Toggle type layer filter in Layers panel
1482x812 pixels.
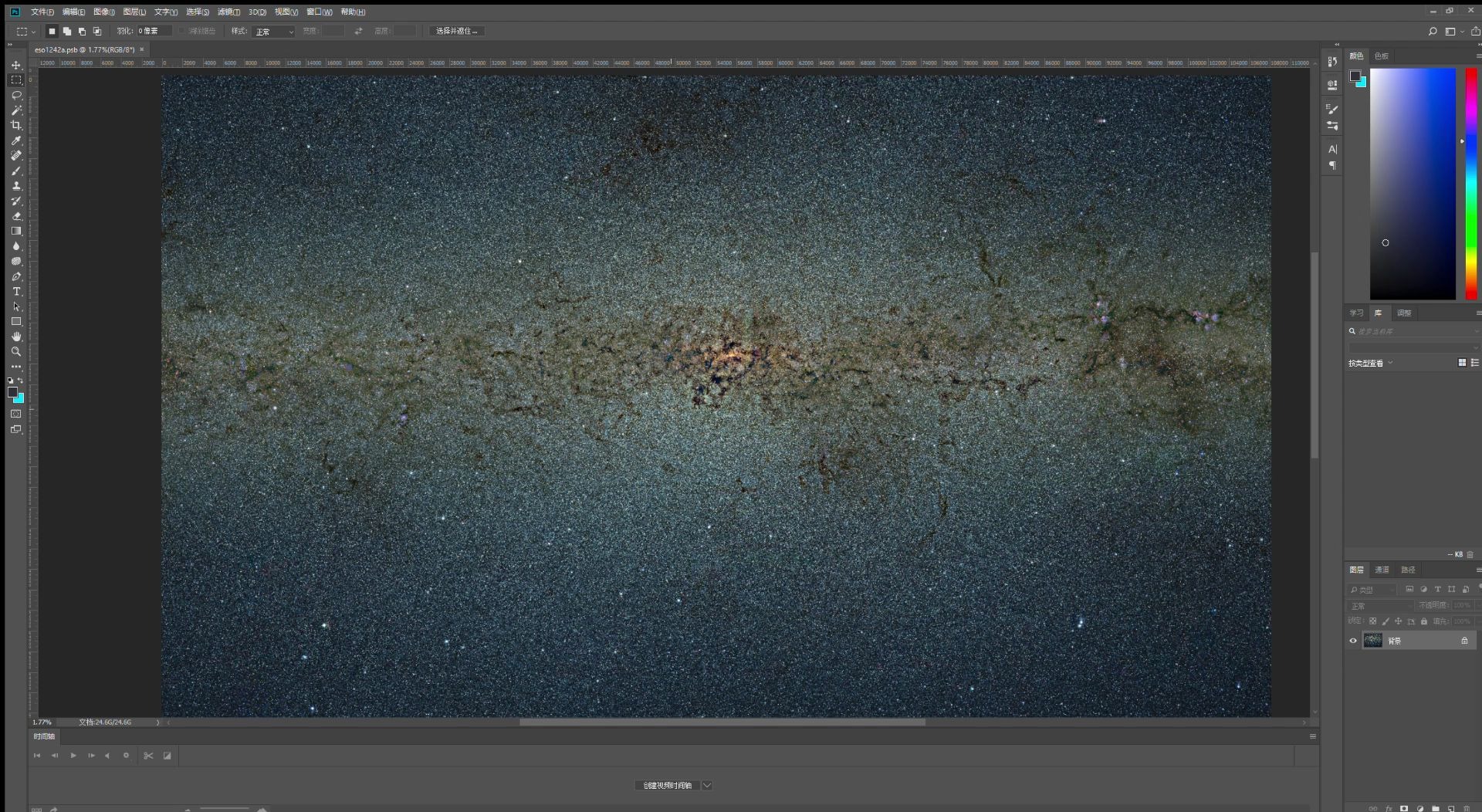1437,589
